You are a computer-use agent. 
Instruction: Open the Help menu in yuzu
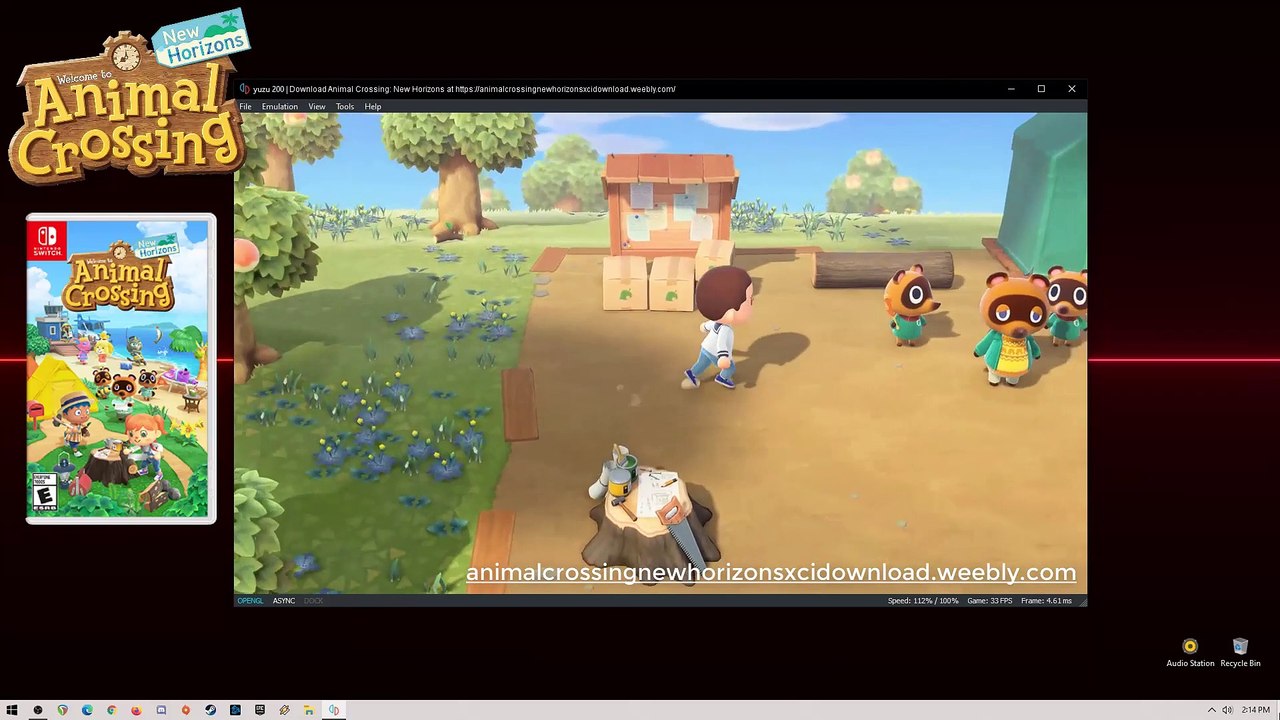click(373, 106)
